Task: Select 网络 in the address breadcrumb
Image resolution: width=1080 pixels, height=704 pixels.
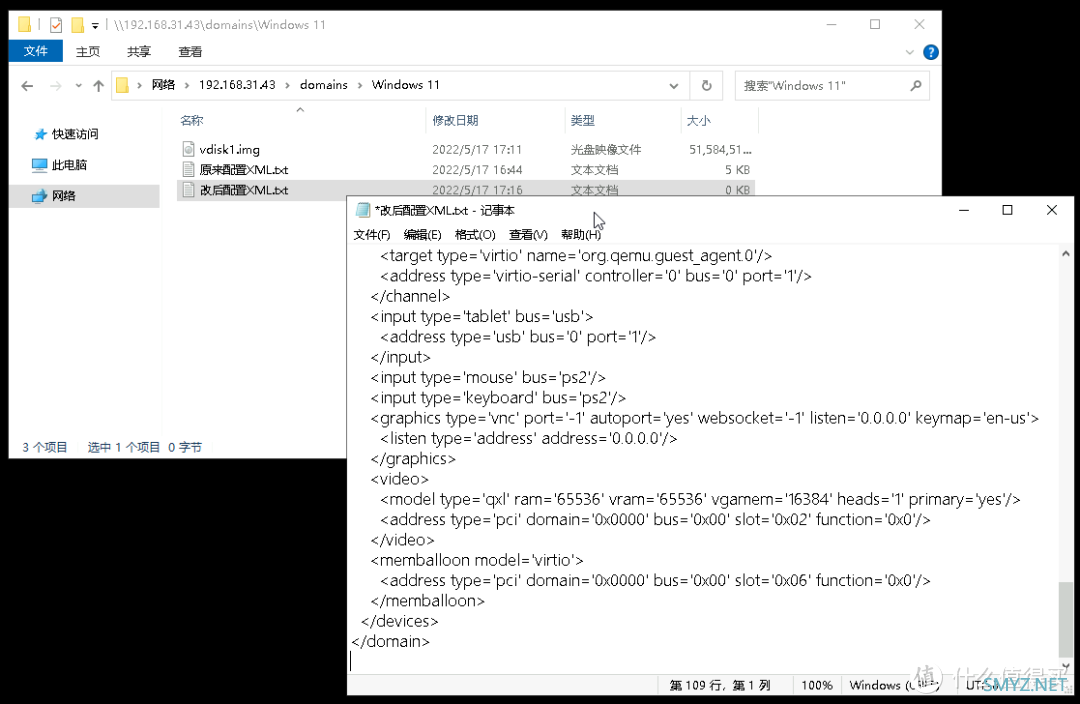Action: pyautogui.click(x=163, y=85)
